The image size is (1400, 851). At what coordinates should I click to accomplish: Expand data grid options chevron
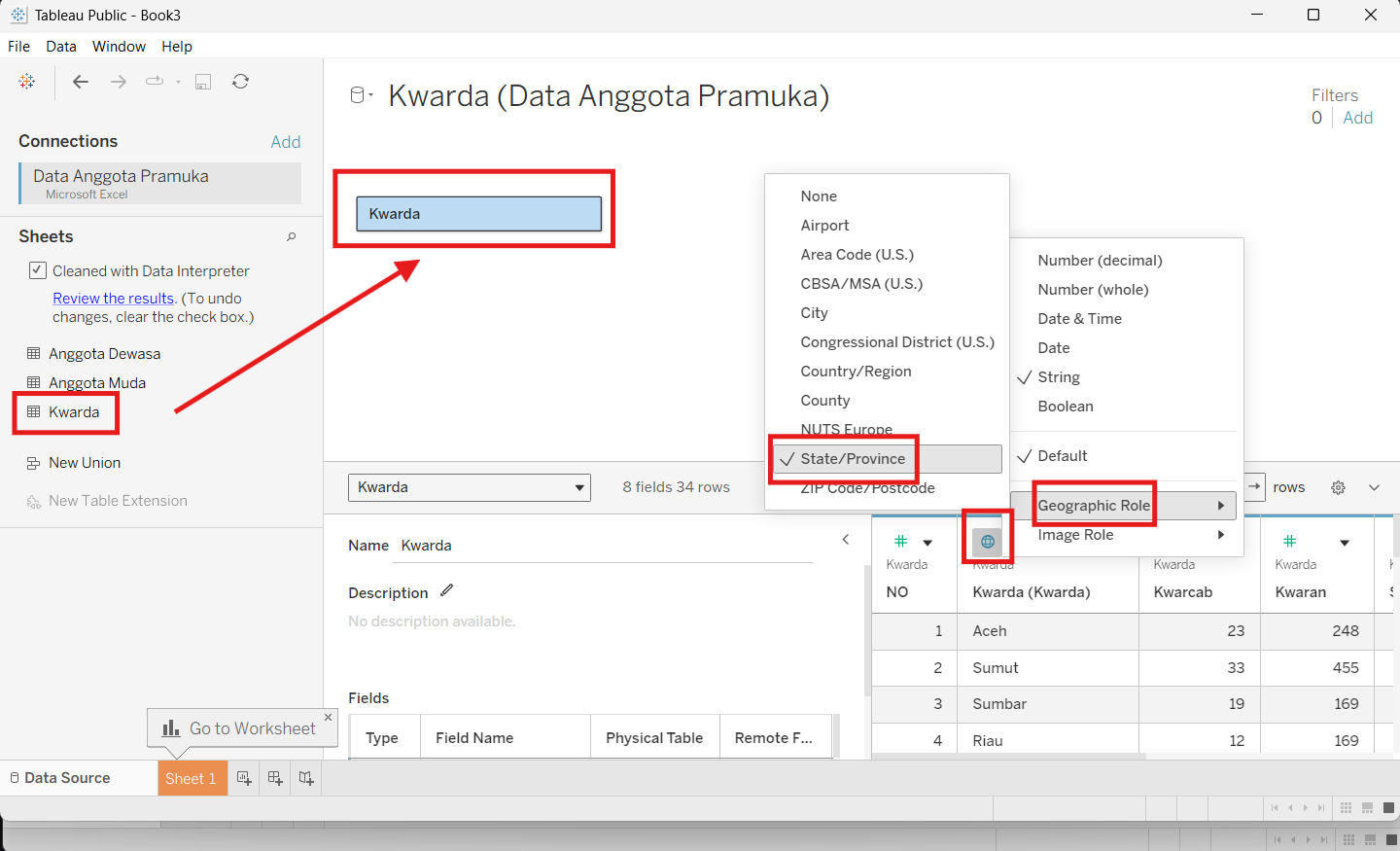click(x=1375, y=487)
